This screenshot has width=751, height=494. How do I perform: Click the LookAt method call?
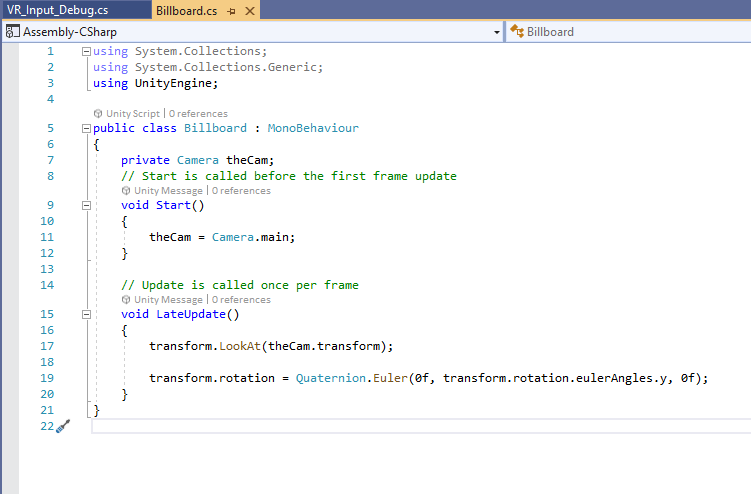tap(240, 346)
